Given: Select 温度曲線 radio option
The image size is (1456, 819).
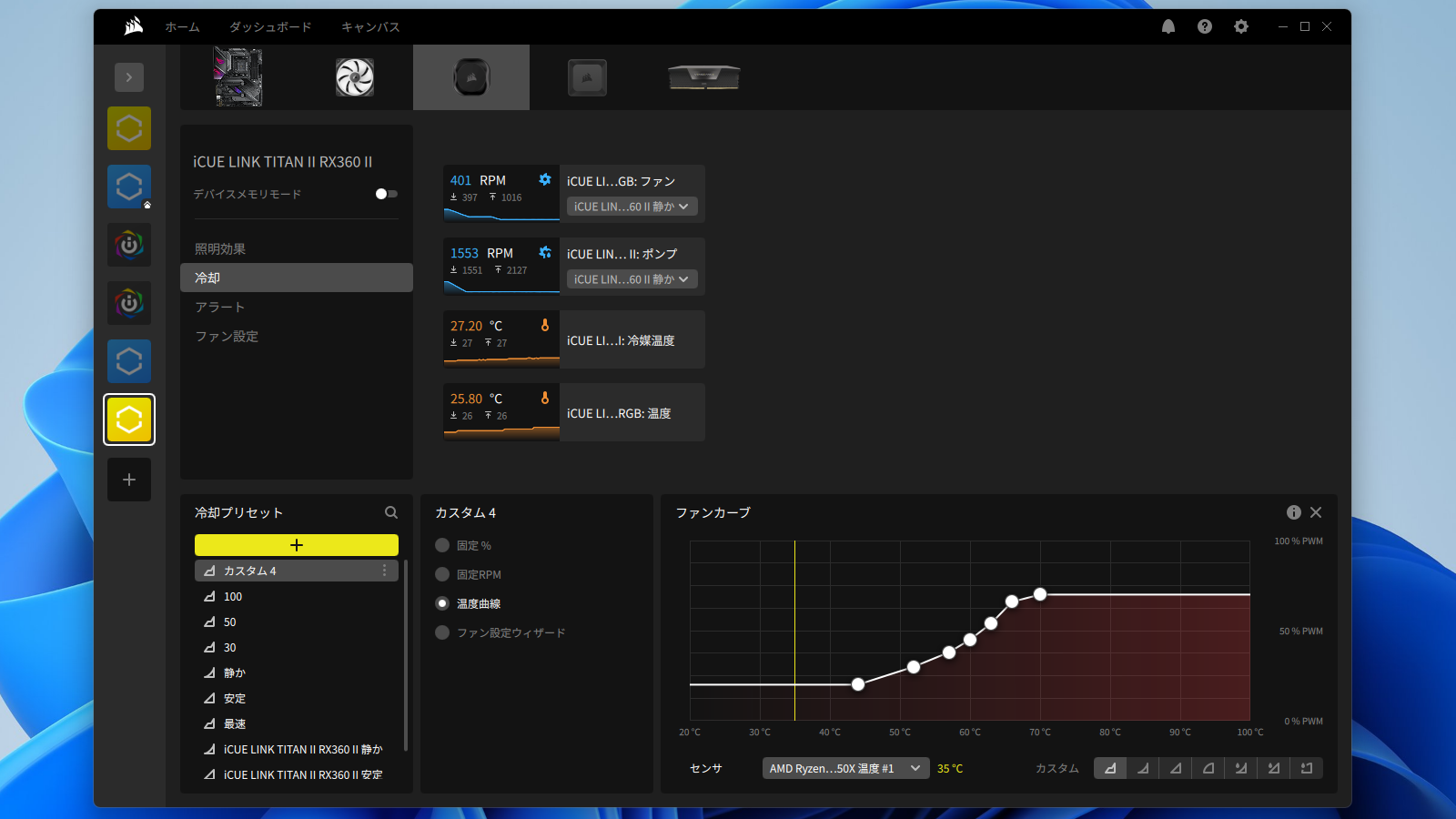Looking at the screenshot, I should click(442, 603).
